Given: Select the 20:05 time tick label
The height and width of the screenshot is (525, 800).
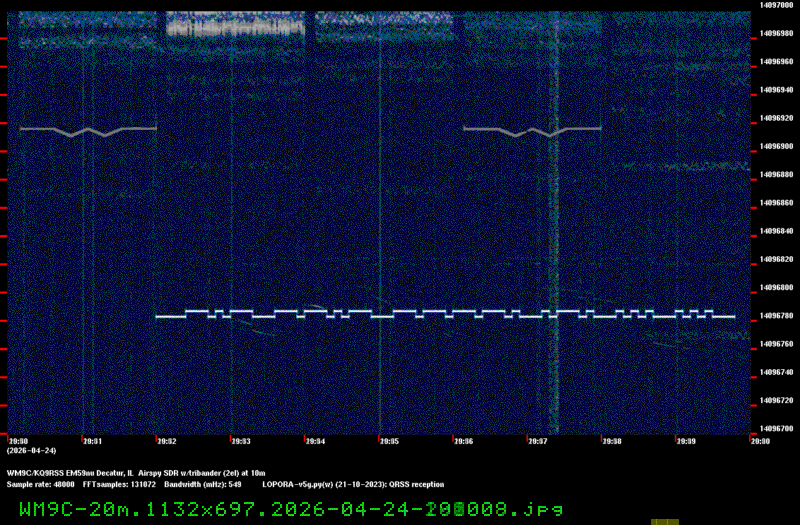Looking at the screenshot, I should 389,441.
